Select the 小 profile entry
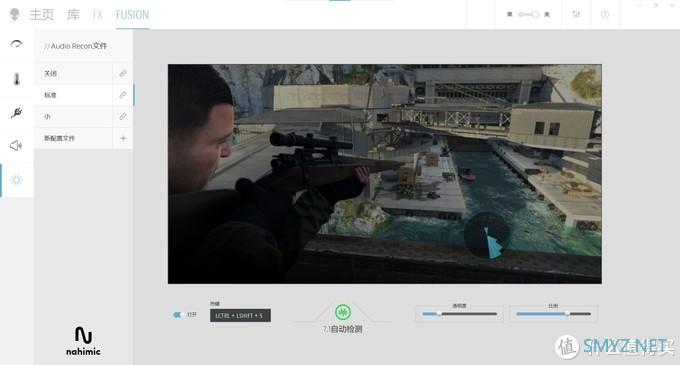The height and width of the screenshot is (365, 680). pyautogui.click(x=73, y=117)
